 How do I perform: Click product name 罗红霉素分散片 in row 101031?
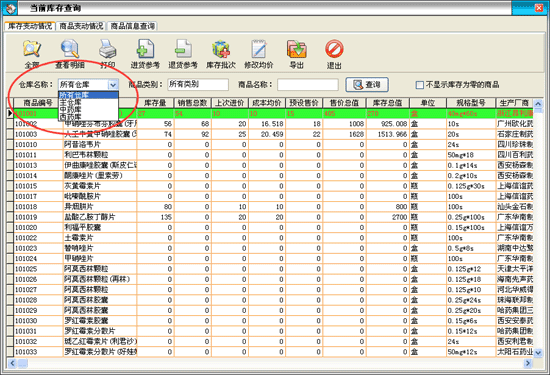pyautogui.click(x=89, y=331)
